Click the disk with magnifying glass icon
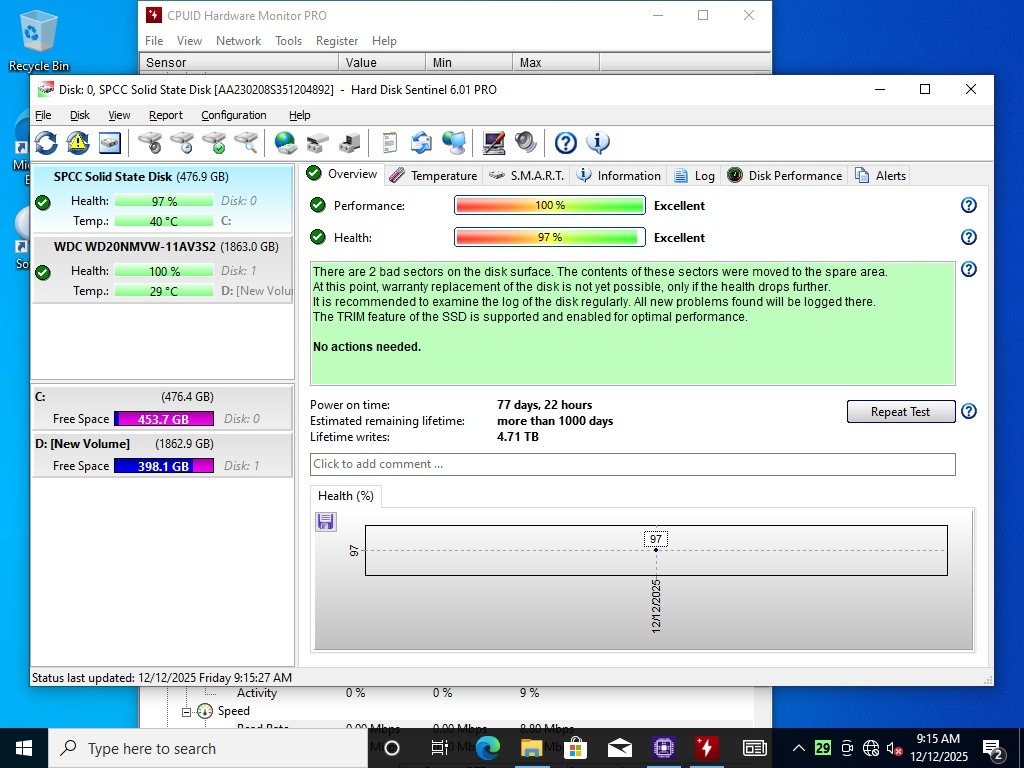 [x=246, y=143]
